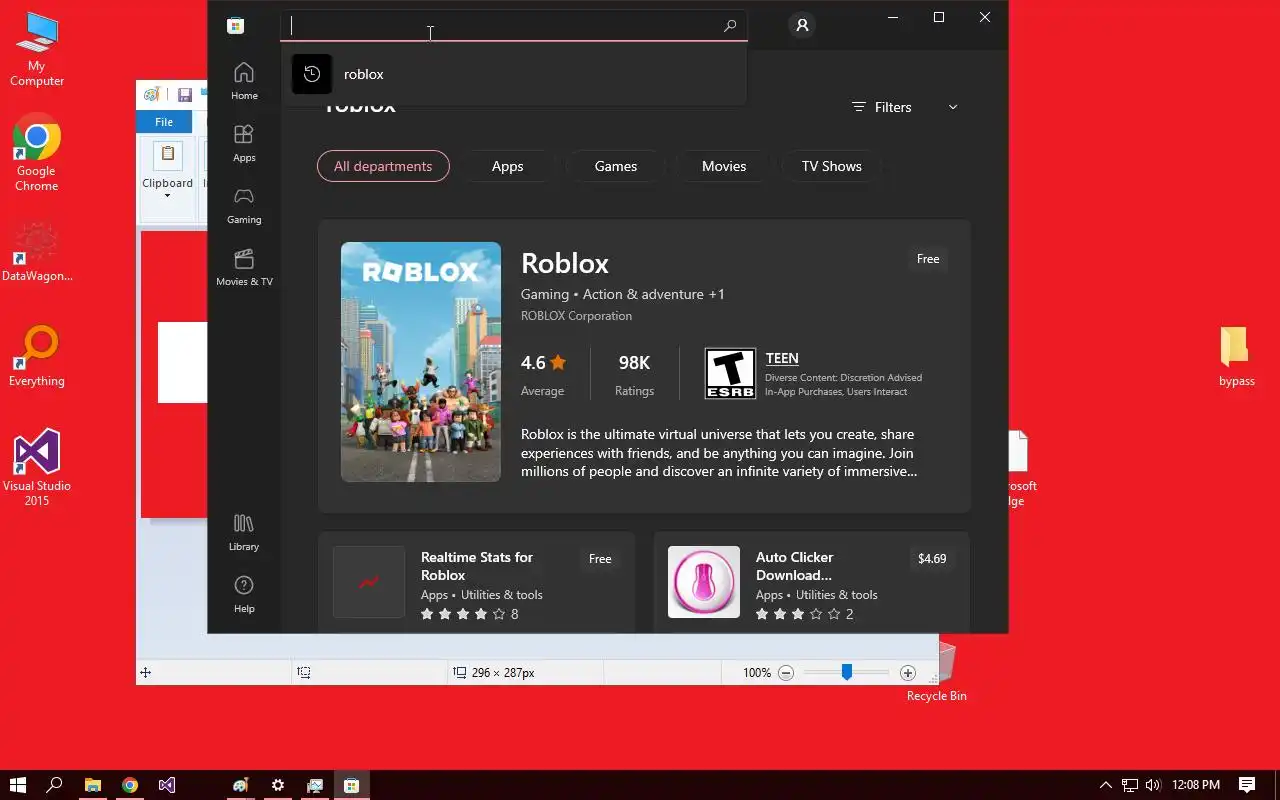Open Settings gear from the taskbar
Screen dimensions: 1280x800
[x=278, y=785]
